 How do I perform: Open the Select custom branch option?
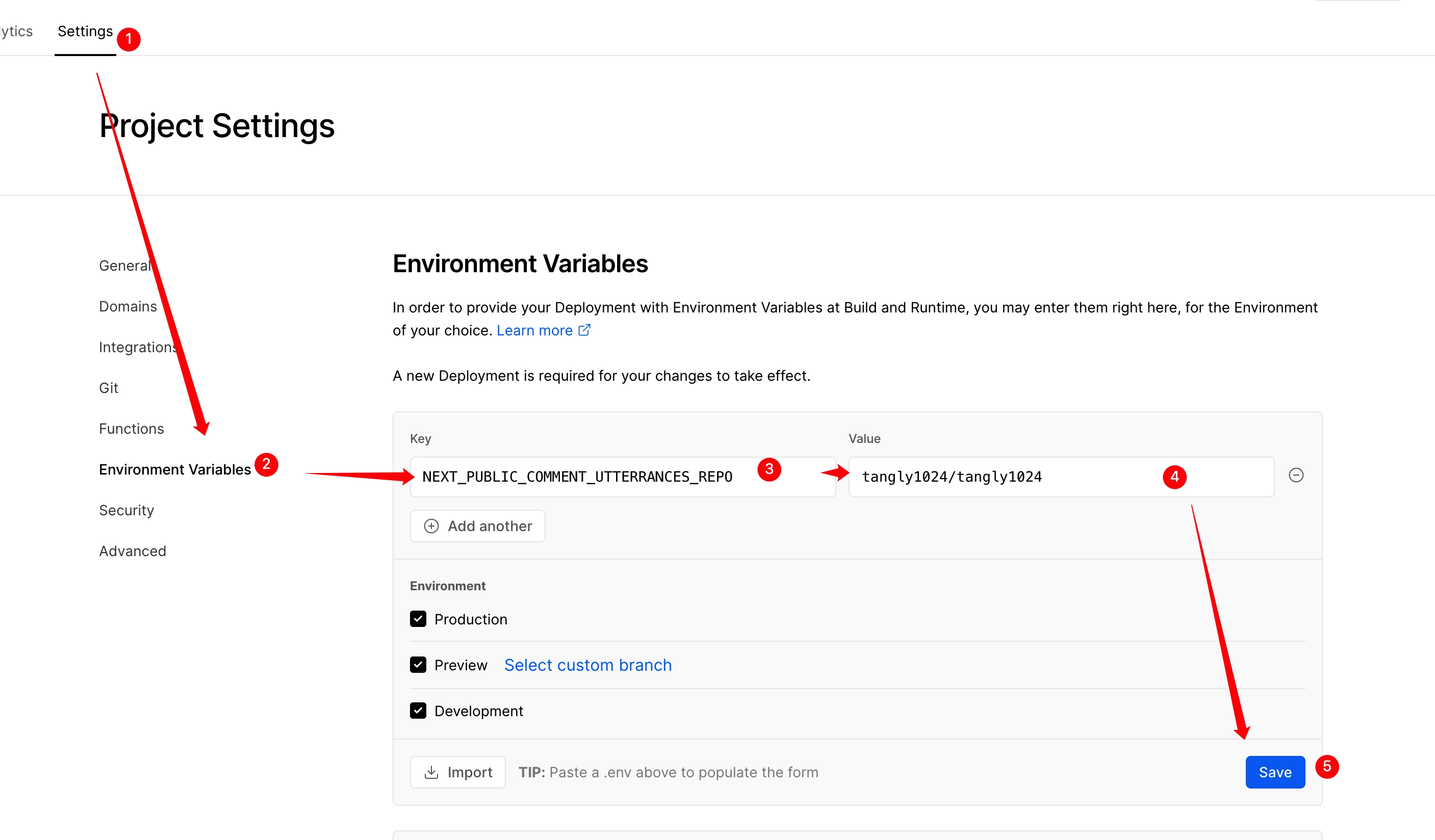[587, 665]
